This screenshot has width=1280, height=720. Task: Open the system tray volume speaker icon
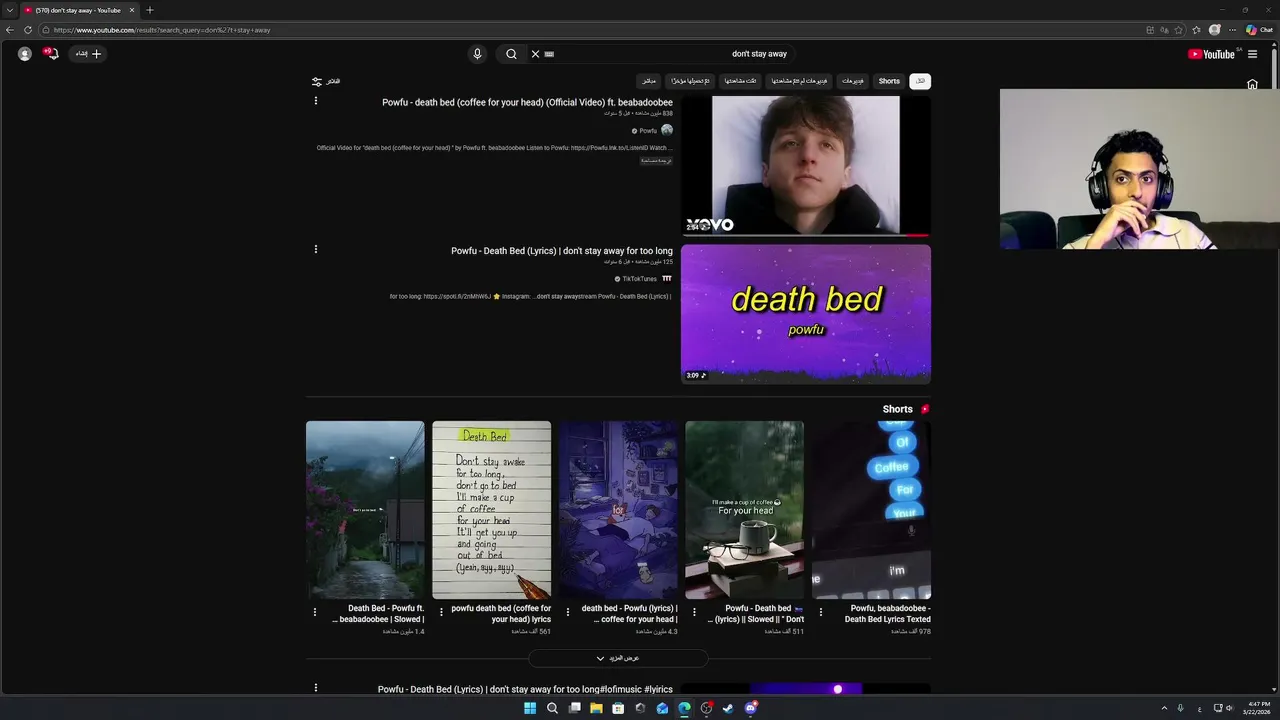click(1229, 708)
